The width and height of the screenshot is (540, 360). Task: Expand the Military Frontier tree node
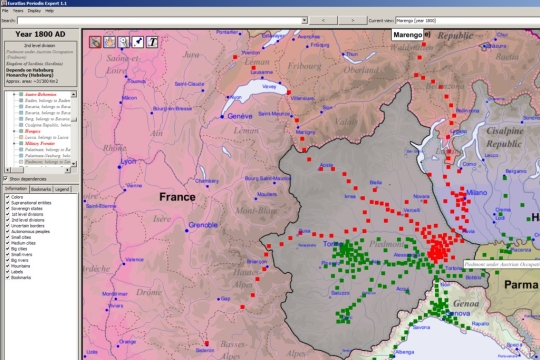pyautogui.click(x=14, y=143)
